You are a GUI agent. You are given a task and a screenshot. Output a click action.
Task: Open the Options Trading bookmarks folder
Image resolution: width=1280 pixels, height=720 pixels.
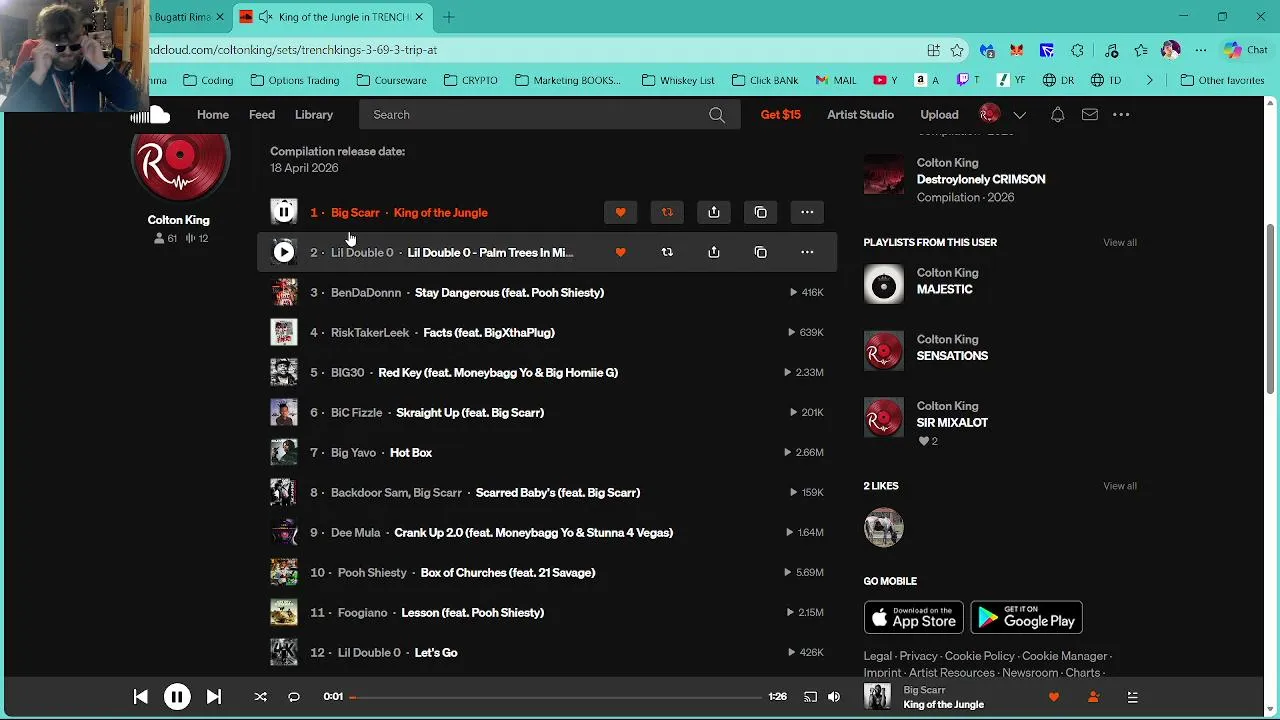pyautogui.click(x=295, y=80)
